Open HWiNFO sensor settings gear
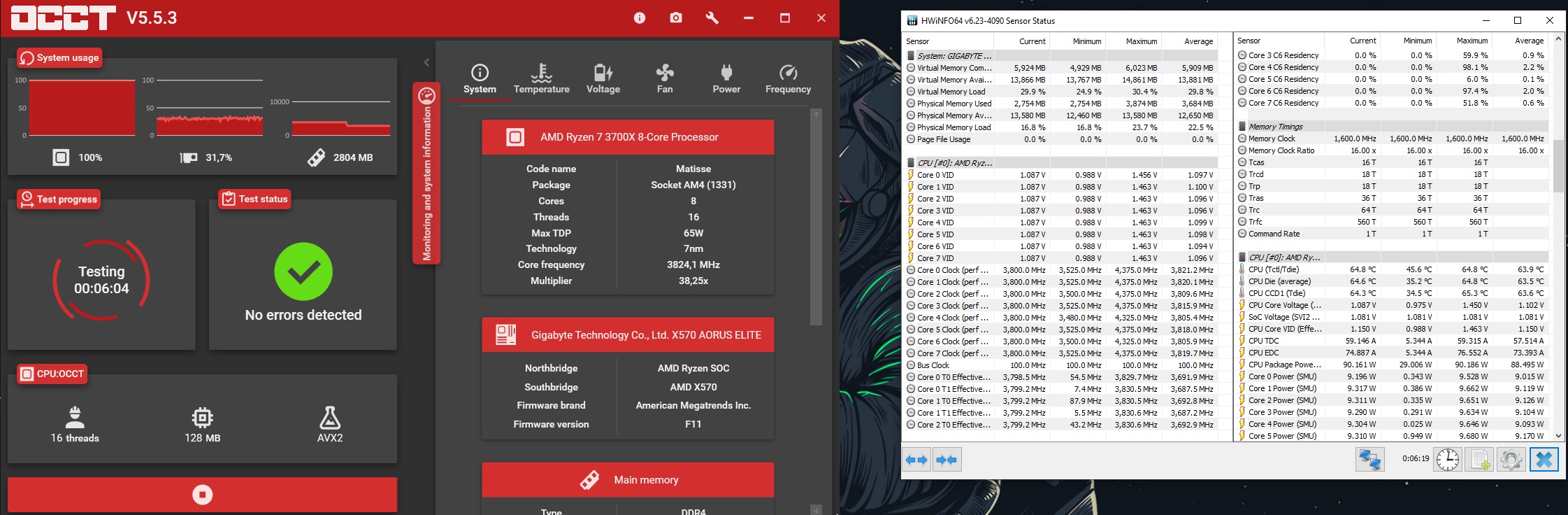1568x515 pixels. [x=1511, y=460]
